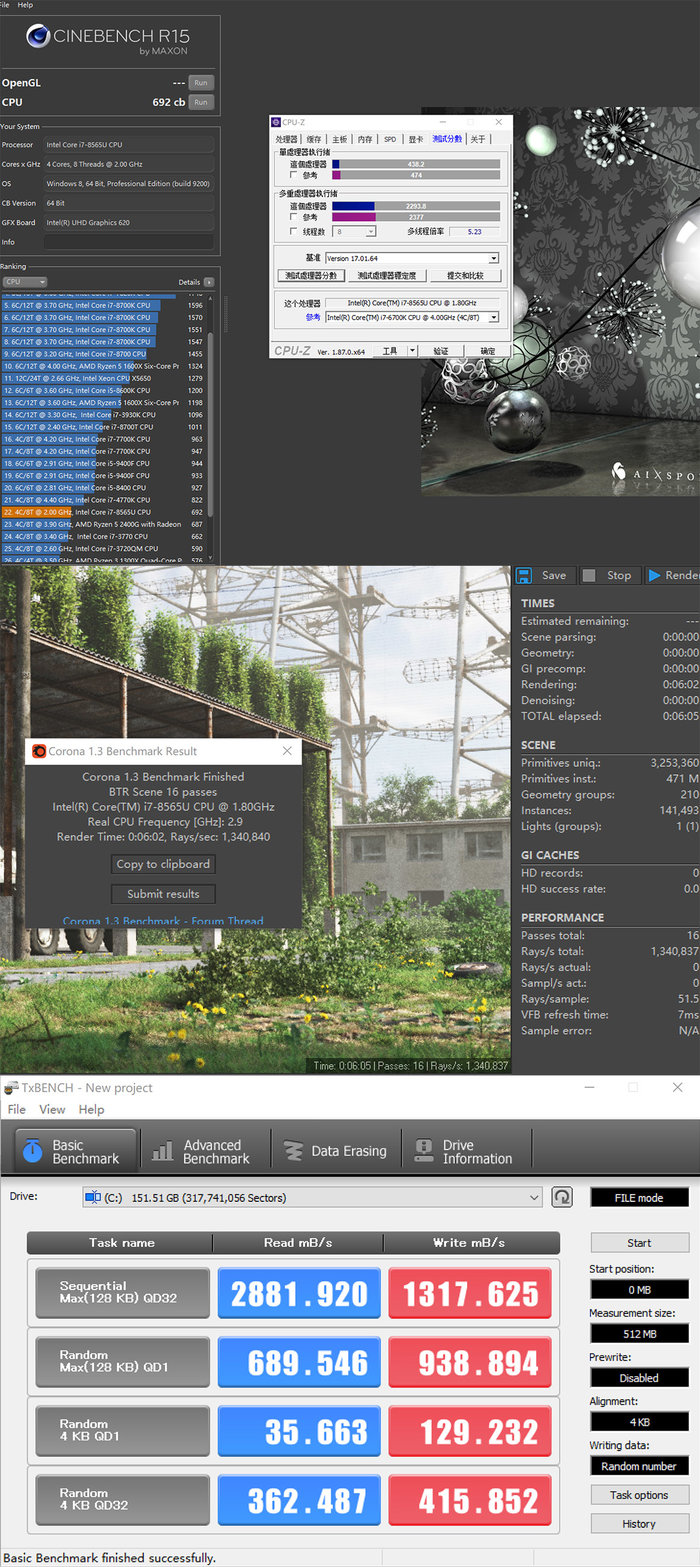Viewport: 700px width, 1567px height.
Task: Run the CPU test in Cinebench
Action: (201, 102)
